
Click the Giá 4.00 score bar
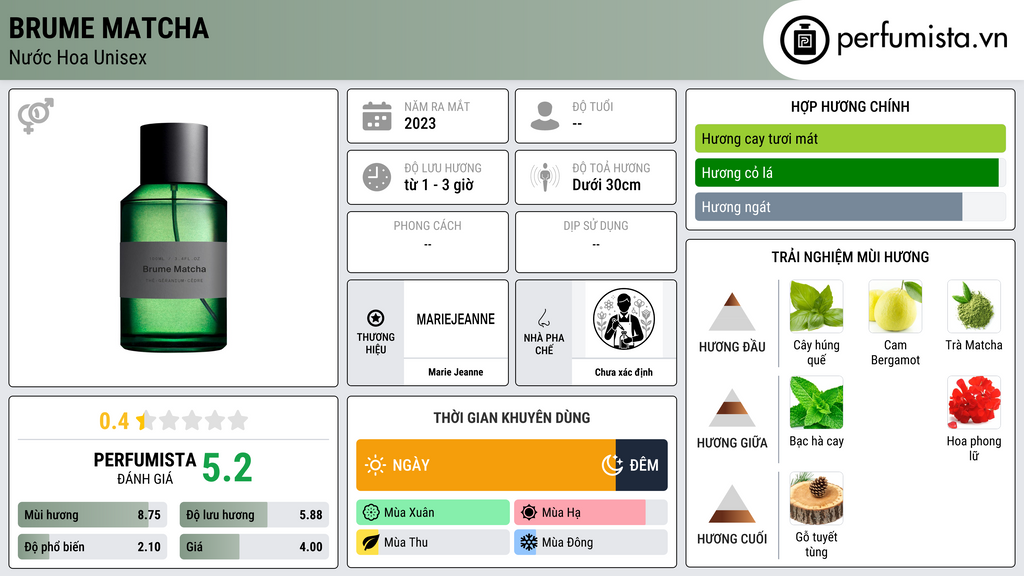254,547
